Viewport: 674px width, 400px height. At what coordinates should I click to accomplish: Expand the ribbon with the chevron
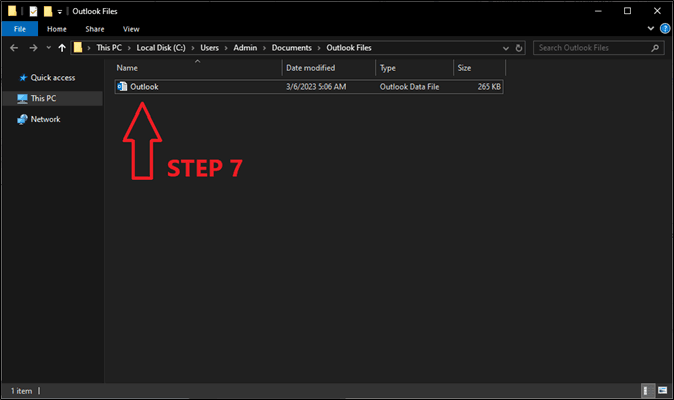pos(651,30)
